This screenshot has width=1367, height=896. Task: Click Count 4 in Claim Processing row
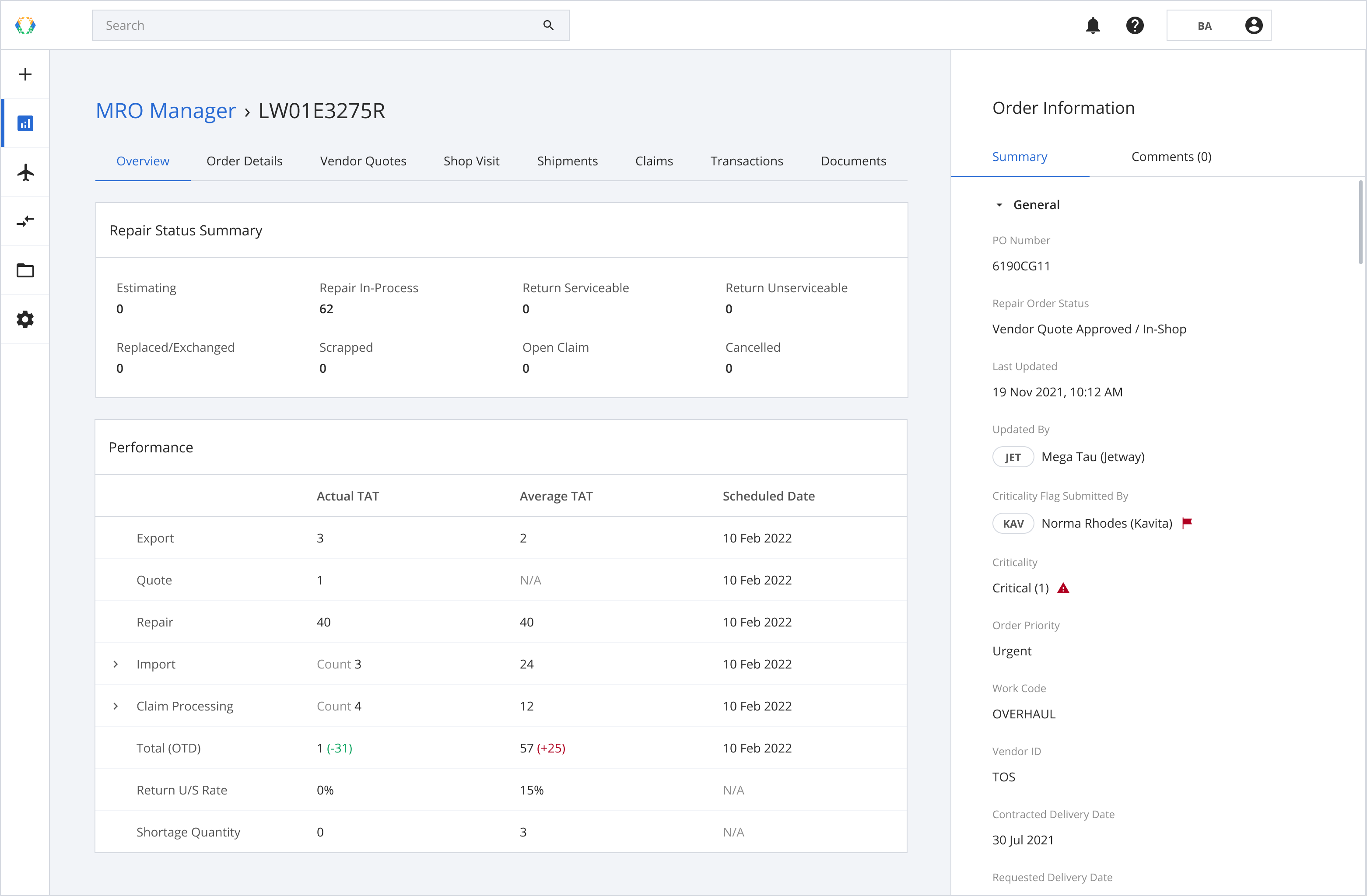coord(339,706)
